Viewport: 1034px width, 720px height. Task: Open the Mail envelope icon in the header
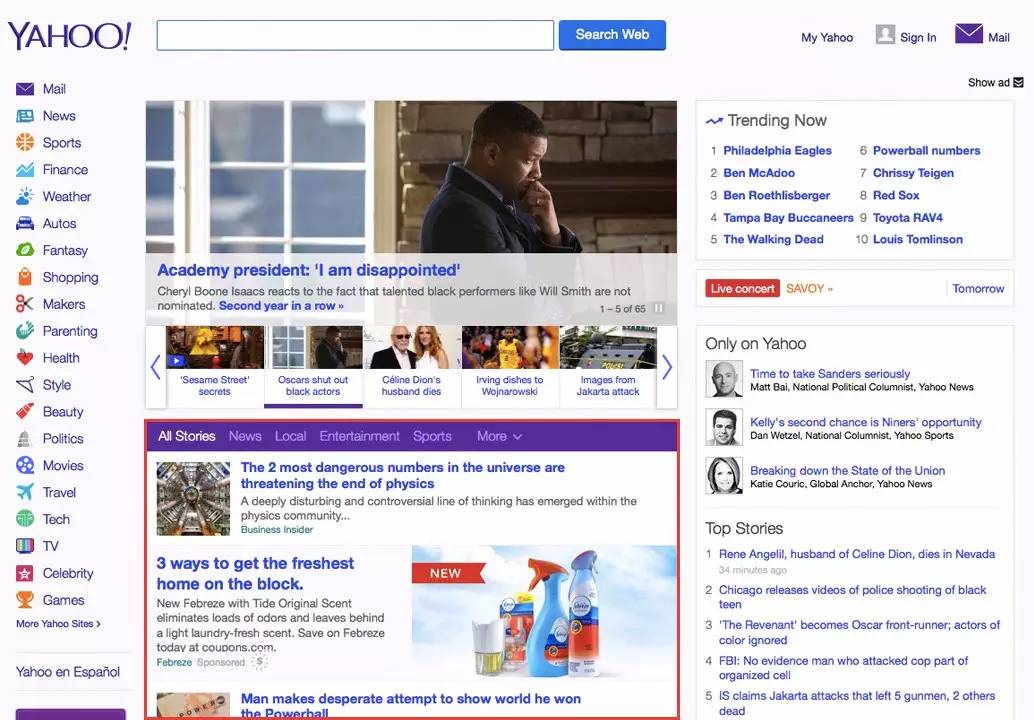[968, 34]
